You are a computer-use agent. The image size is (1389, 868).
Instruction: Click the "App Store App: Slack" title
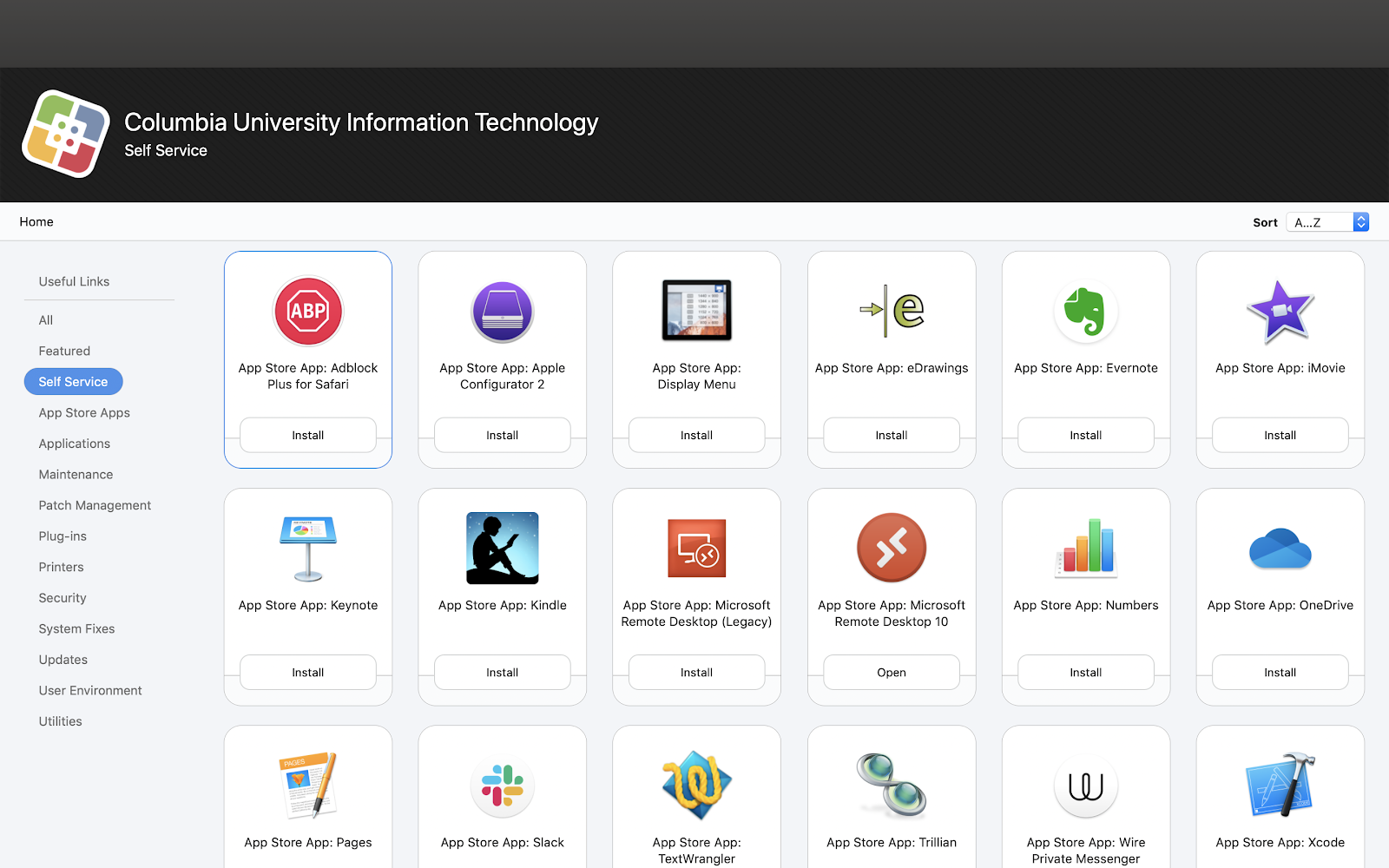click(503, 843)
